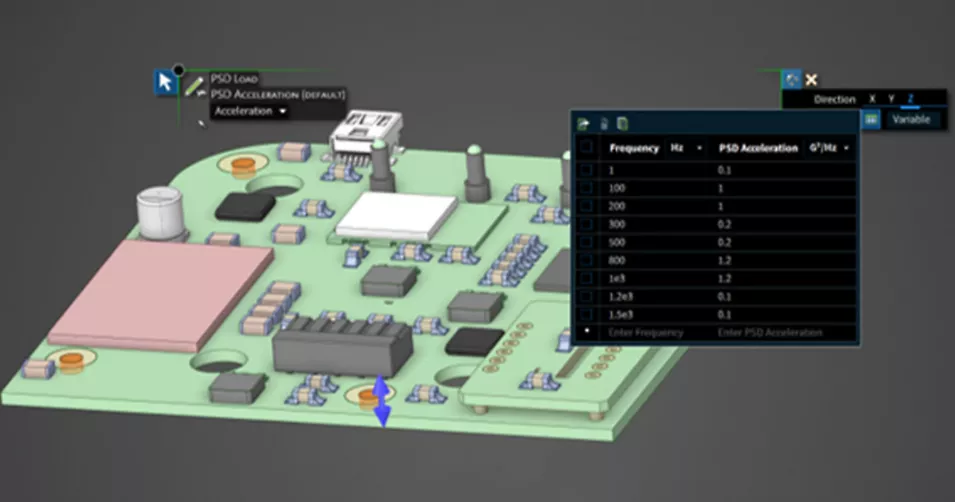The height and width of the screenshot is (502, 955).
Task: Click the white X cancel icon
Action: [x=812, y=79]
